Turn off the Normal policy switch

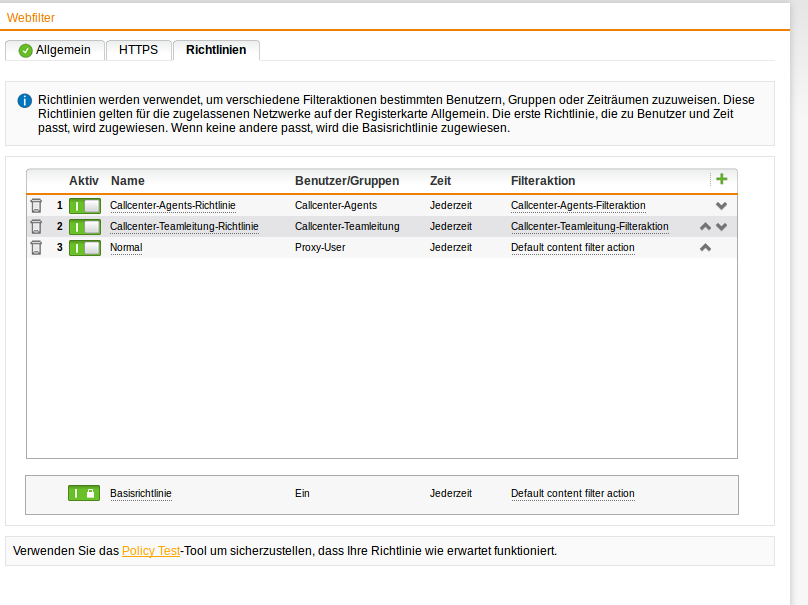[x=85, y=247]
